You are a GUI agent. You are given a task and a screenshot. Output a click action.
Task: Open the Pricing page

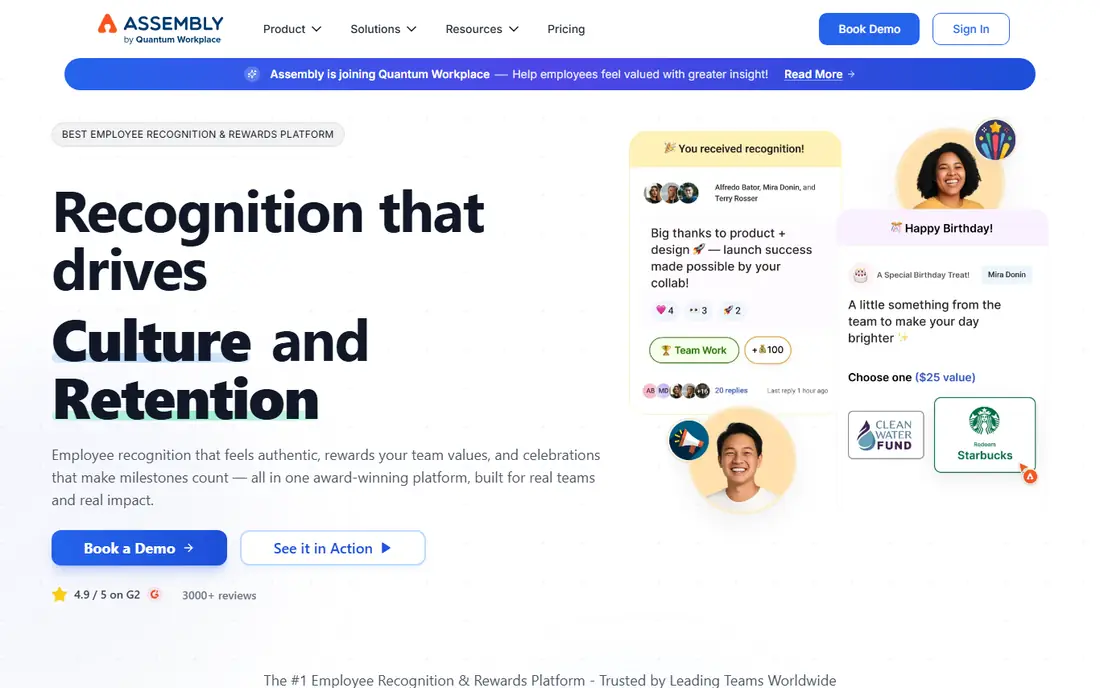coord(566,29)
